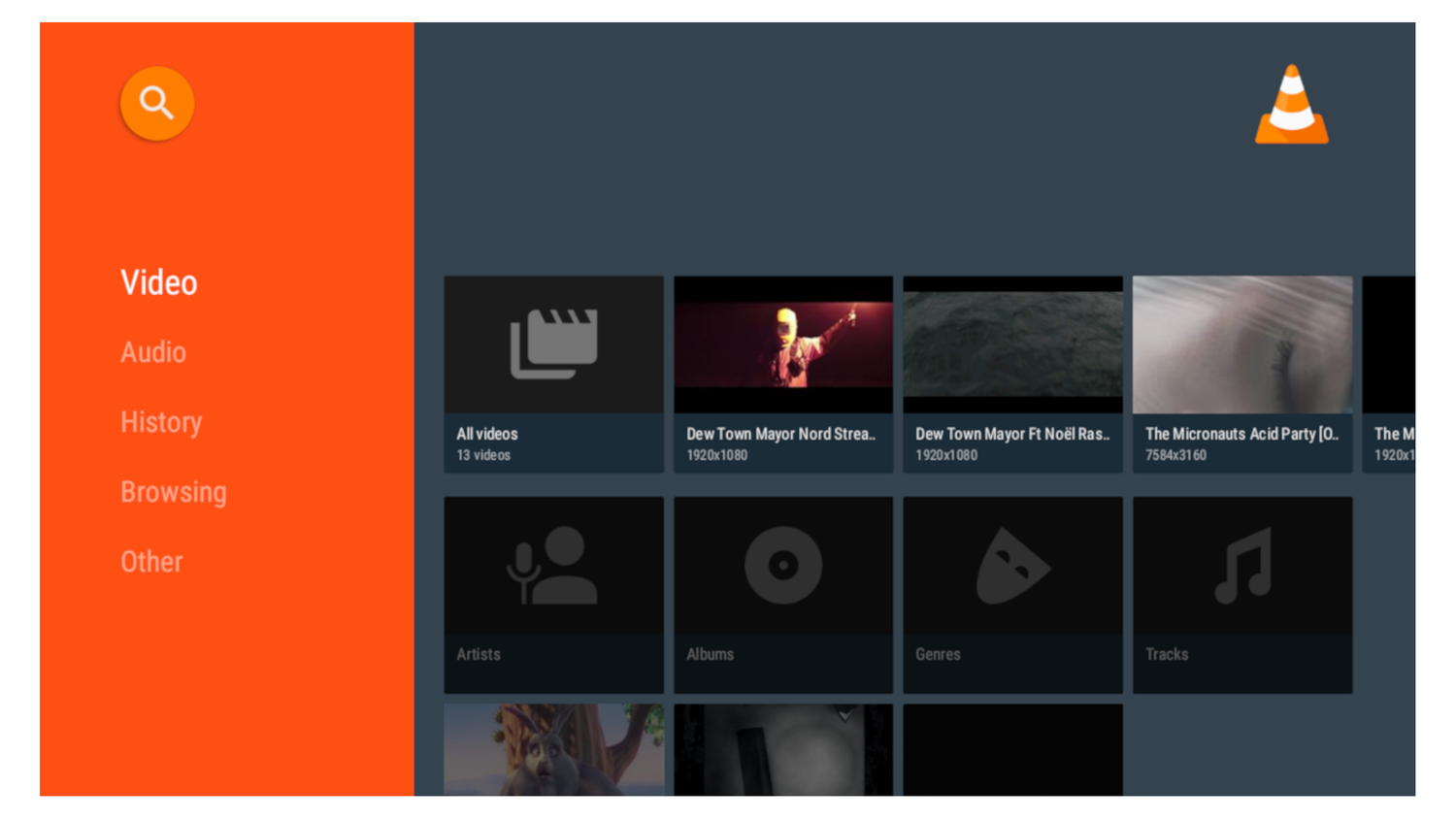Select the Artists microphone icon
Screen dimensions: 1456x819
[553, 566]
